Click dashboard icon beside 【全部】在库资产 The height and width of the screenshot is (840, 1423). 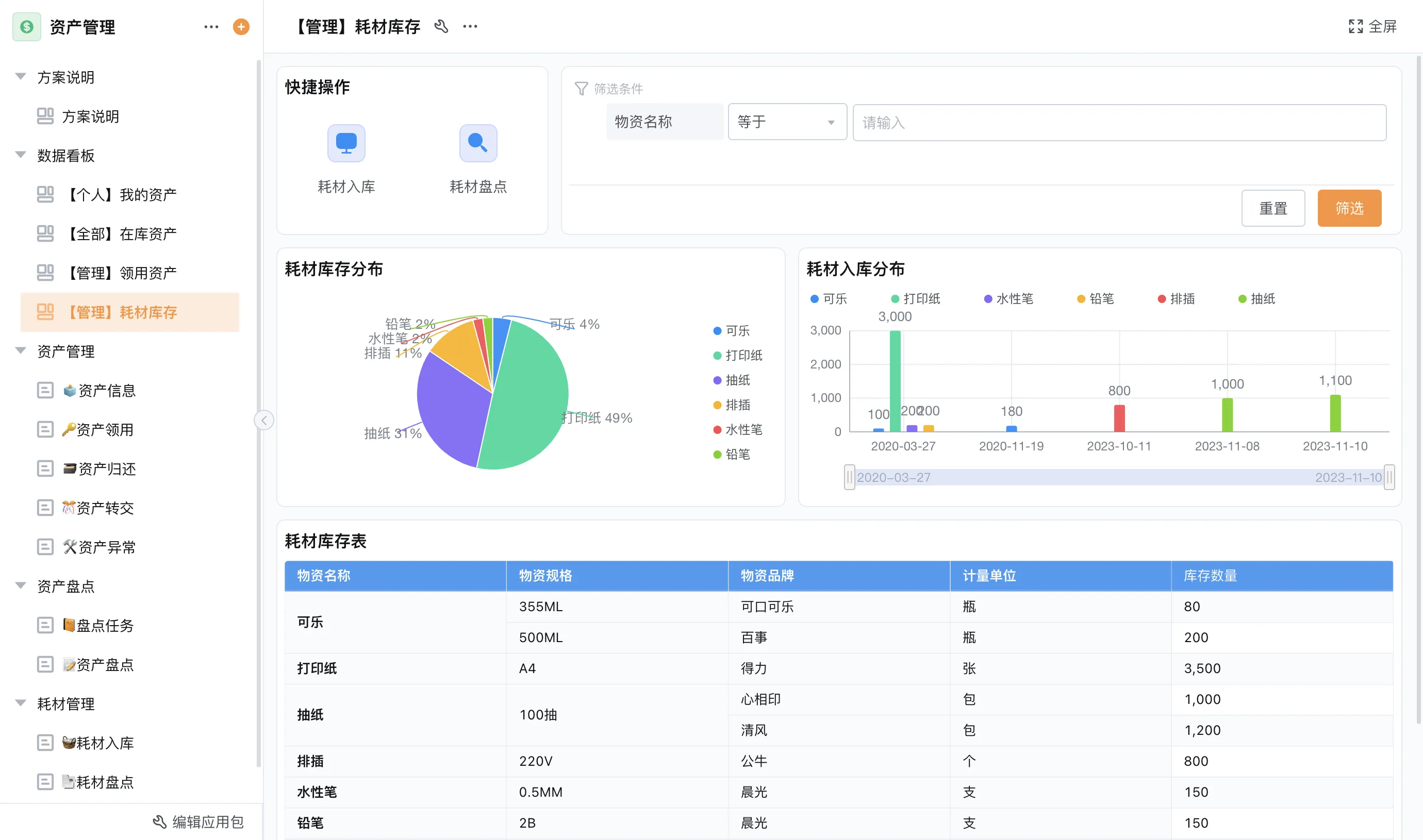[45, 234]
